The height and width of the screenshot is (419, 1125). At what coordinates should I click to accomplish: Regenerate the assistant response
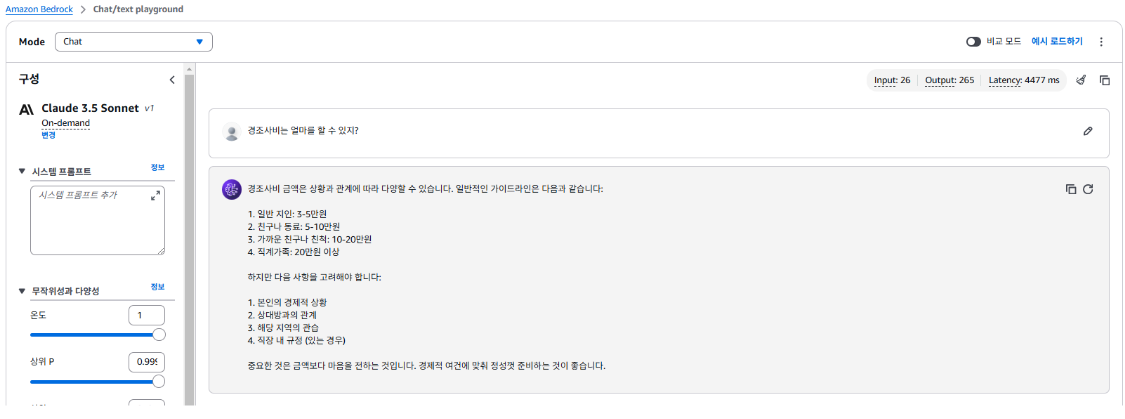[x=1088, y=189]
